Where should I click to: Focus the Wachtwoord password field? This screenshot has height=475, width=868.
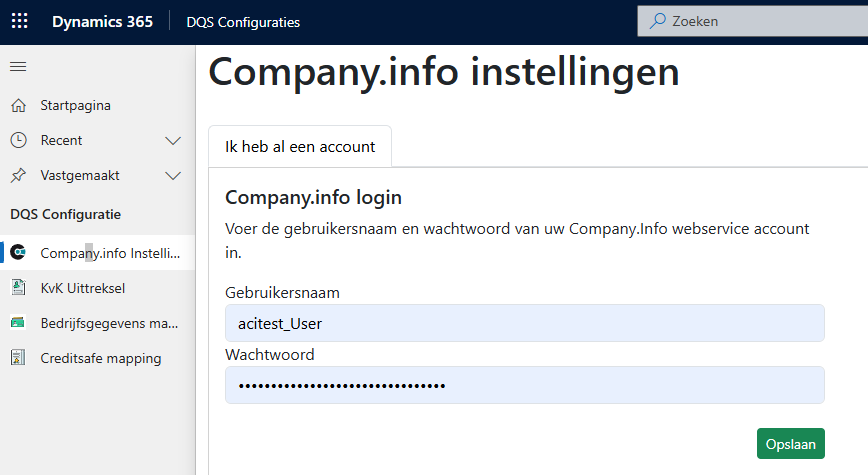pyautogui.click(x=525, y=385)
